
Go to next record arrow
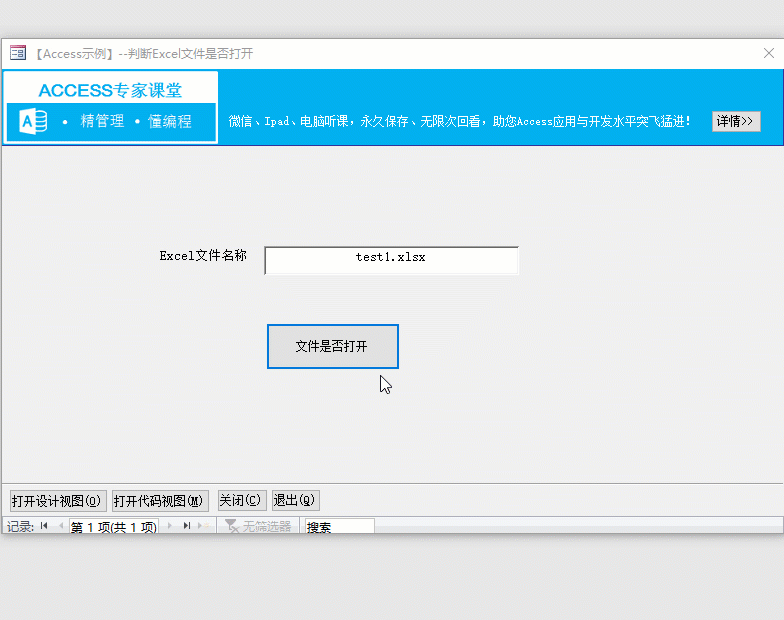170,526
